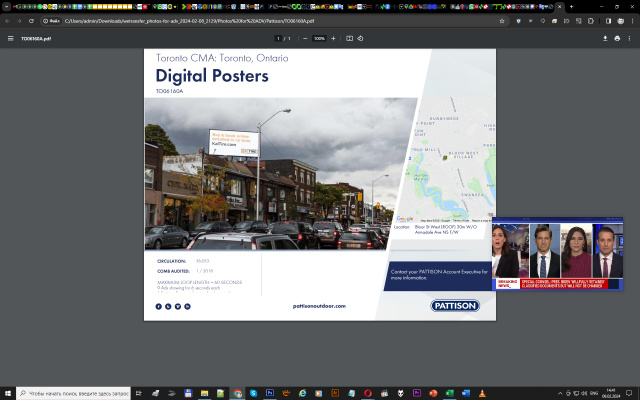Viewport: 640px width, 400px height.
Task: Edit the PDF page number field
Action: click(x=278, y=38)
